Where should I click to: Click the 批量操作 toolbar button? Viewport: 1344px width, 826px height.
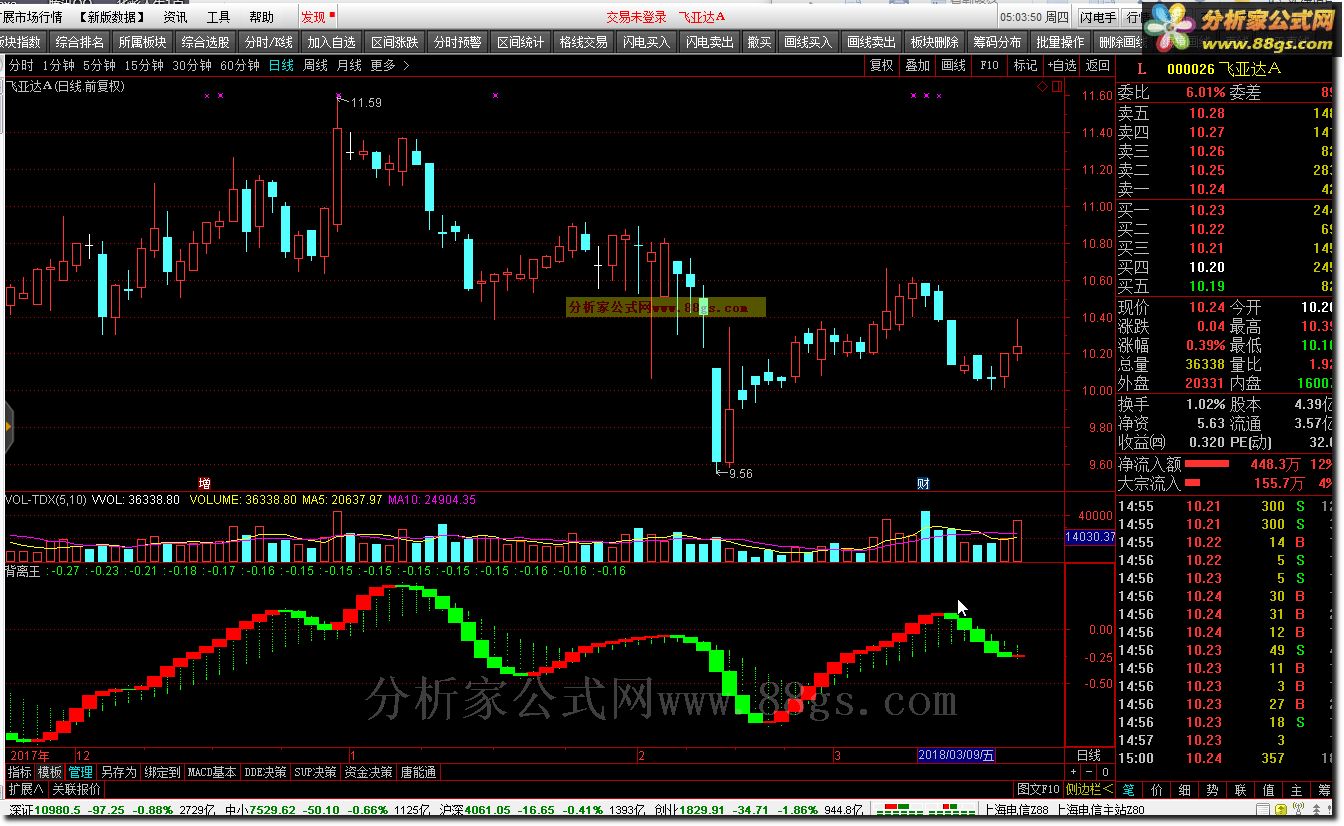point(1060,42)
